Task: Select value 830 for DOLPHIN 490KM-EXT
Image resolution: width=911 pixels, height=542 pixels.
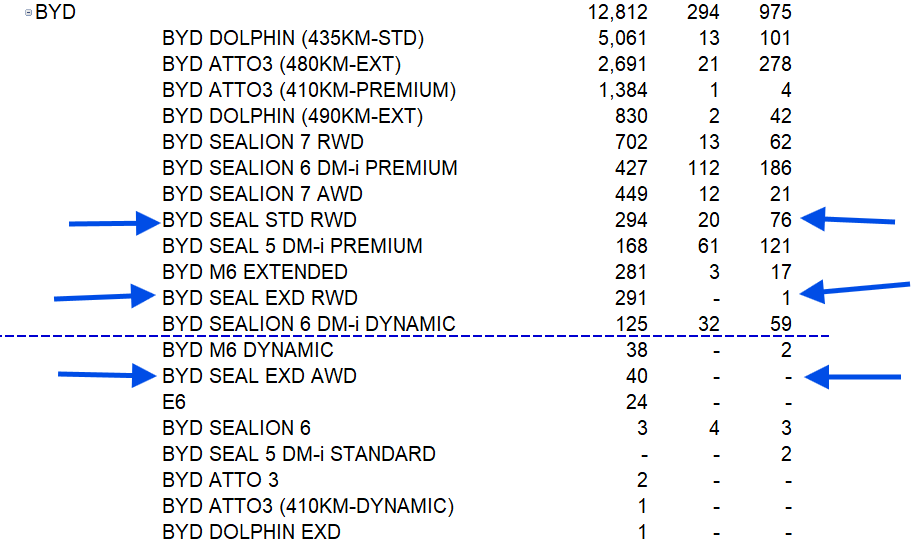Action: pyautogui.click(x=631, y=116)
